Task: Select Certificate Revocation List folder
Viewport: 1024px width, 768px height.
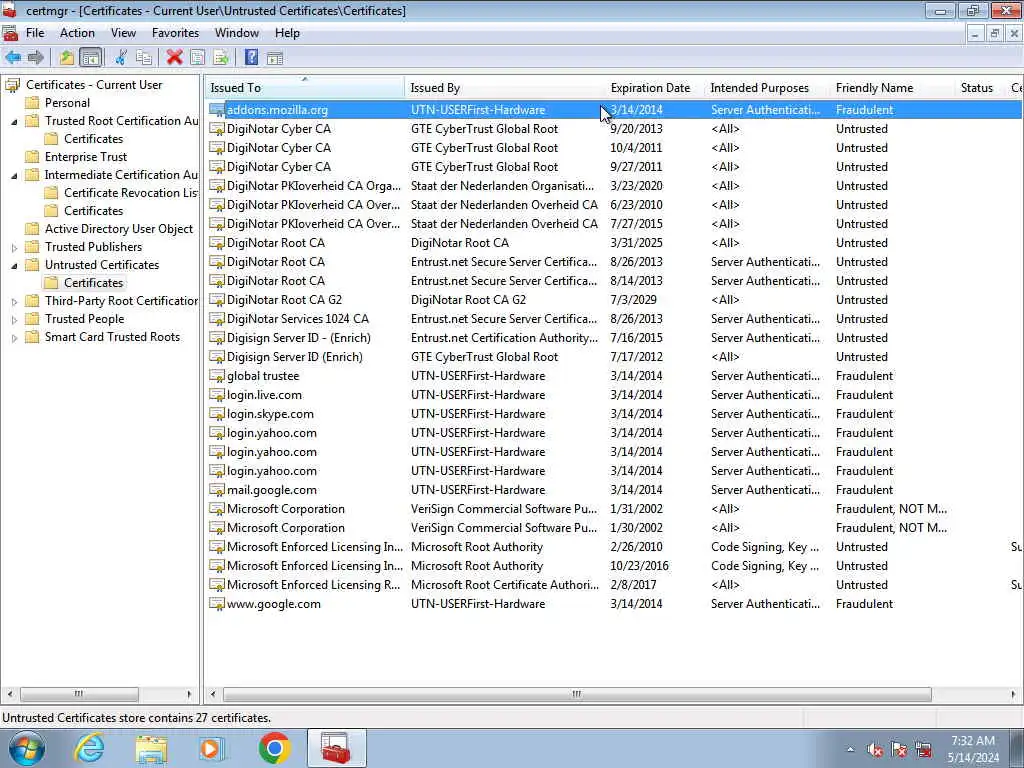Action: coord(121,193)
